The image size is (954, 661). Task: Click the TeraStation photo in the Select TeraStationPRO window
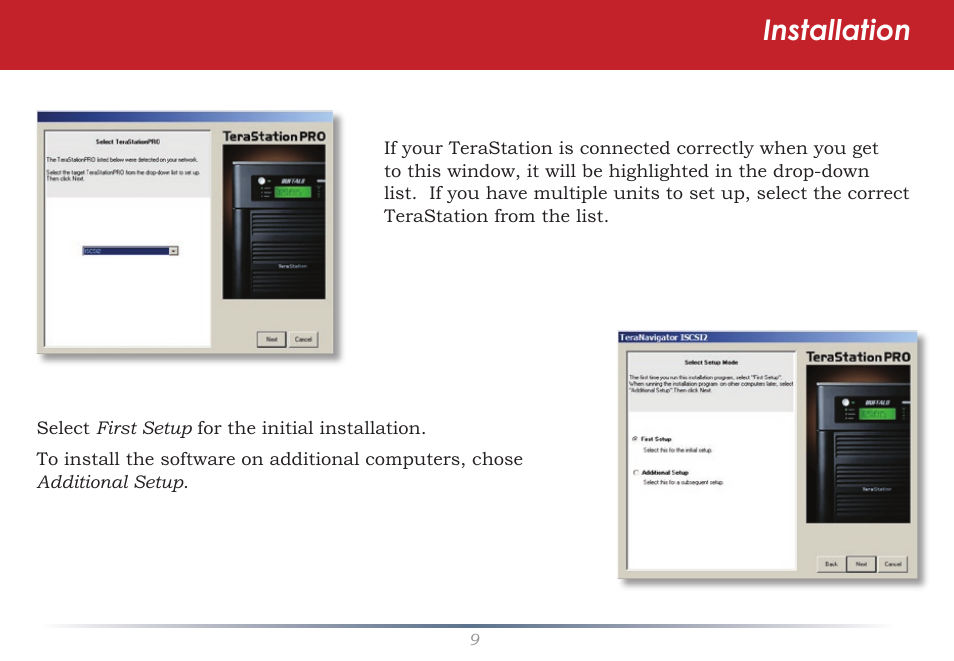(x=274, y=222)
